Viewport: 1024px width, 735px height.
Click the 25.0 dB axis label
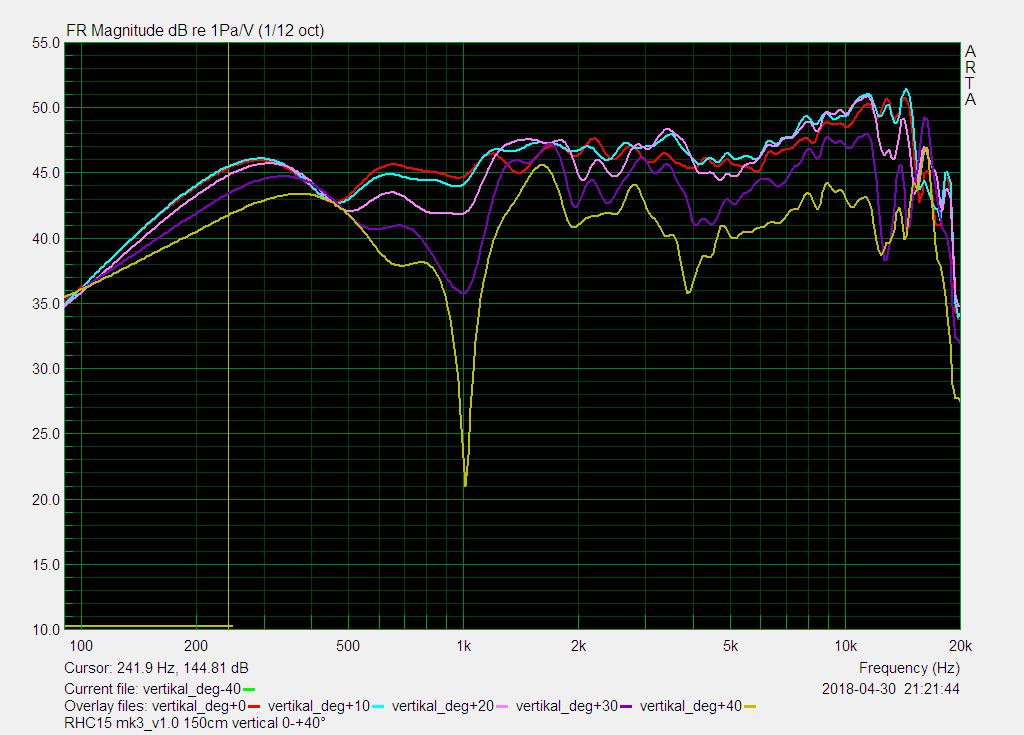[x=46, y=434]
